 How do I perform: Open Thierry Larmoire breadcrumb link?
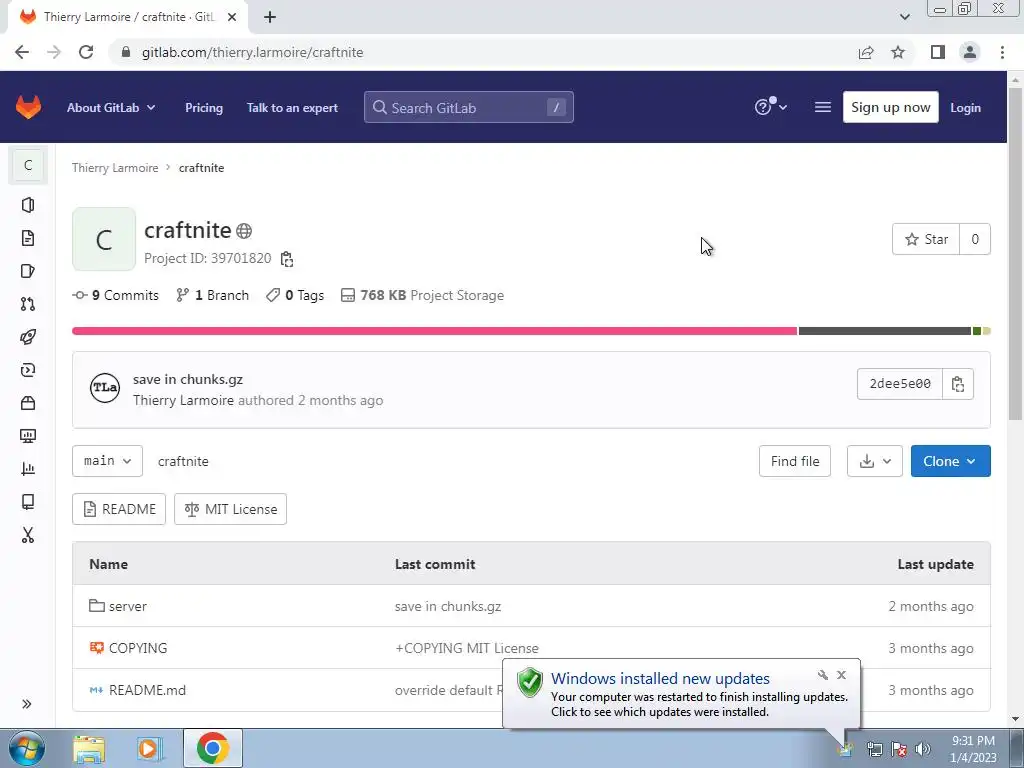115,168
